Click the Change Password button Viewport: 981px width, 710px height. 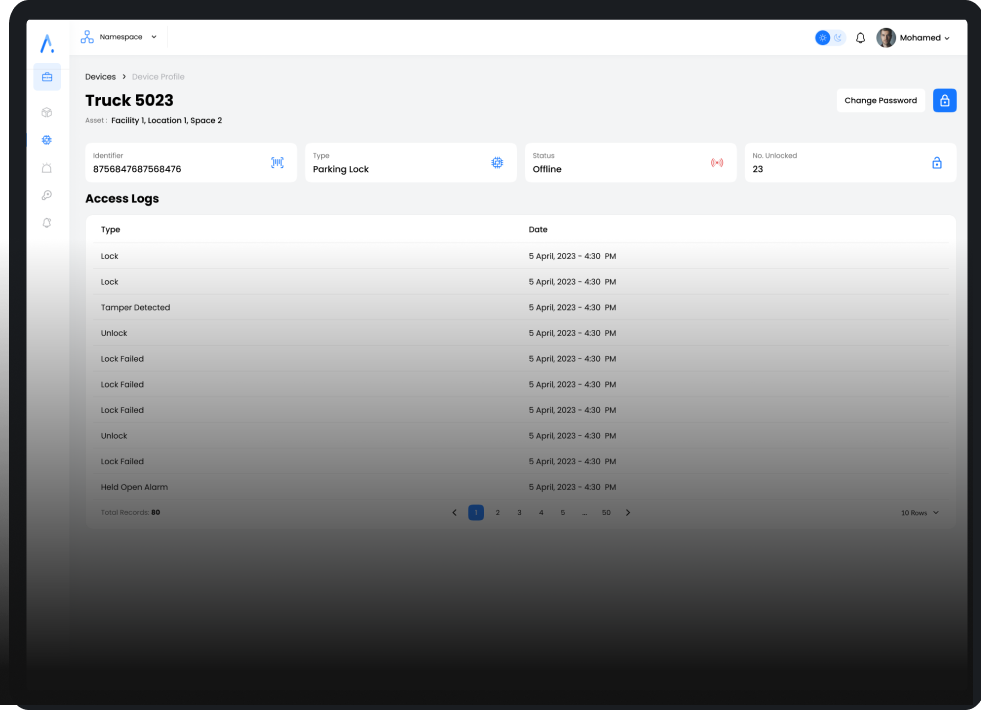pyautogui.click(x=881, y=100)
